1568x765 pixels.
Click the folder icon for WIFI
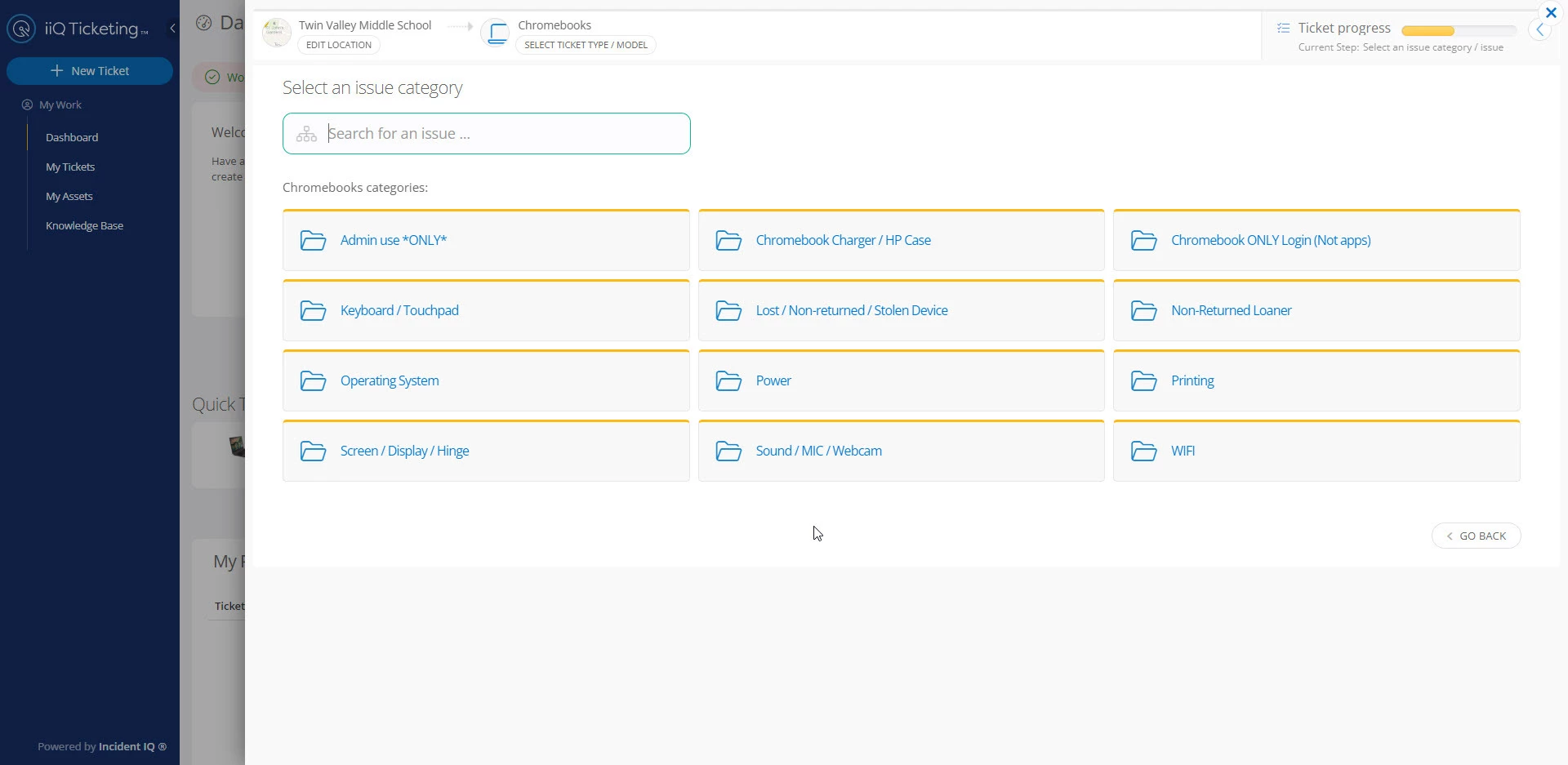[1143, 451]
